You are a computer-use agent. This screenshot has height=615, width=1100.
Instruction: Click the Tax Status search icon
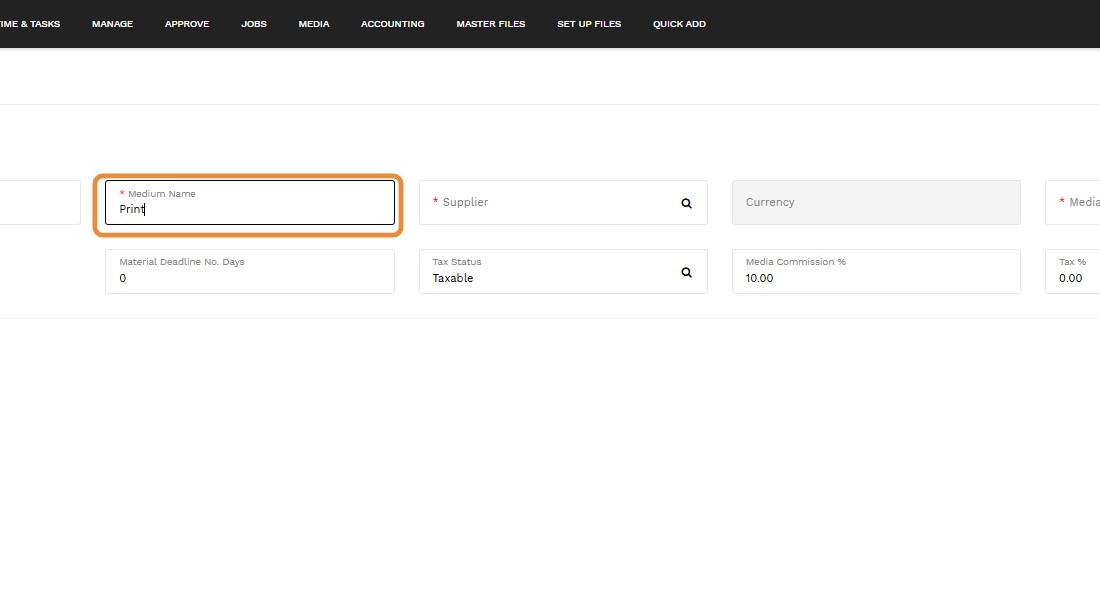pos(686,272)
